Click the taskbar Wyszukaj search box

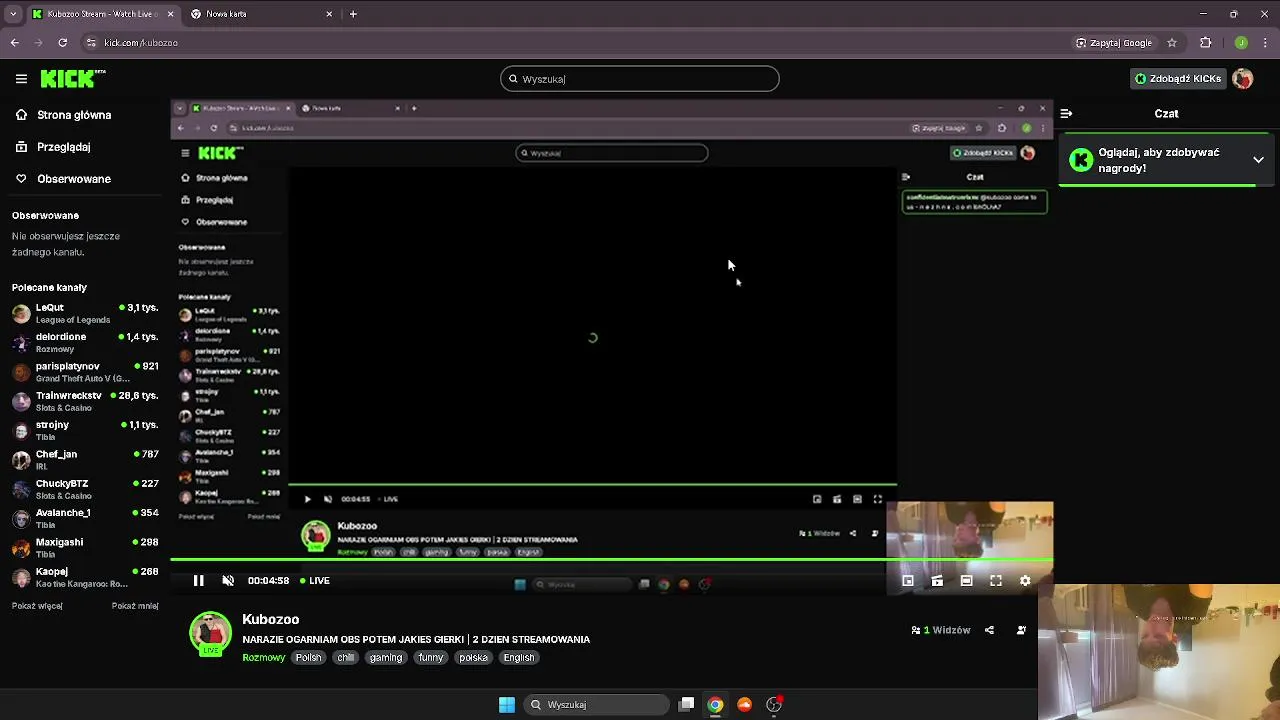pyautogui.click(x=597, y=705)
